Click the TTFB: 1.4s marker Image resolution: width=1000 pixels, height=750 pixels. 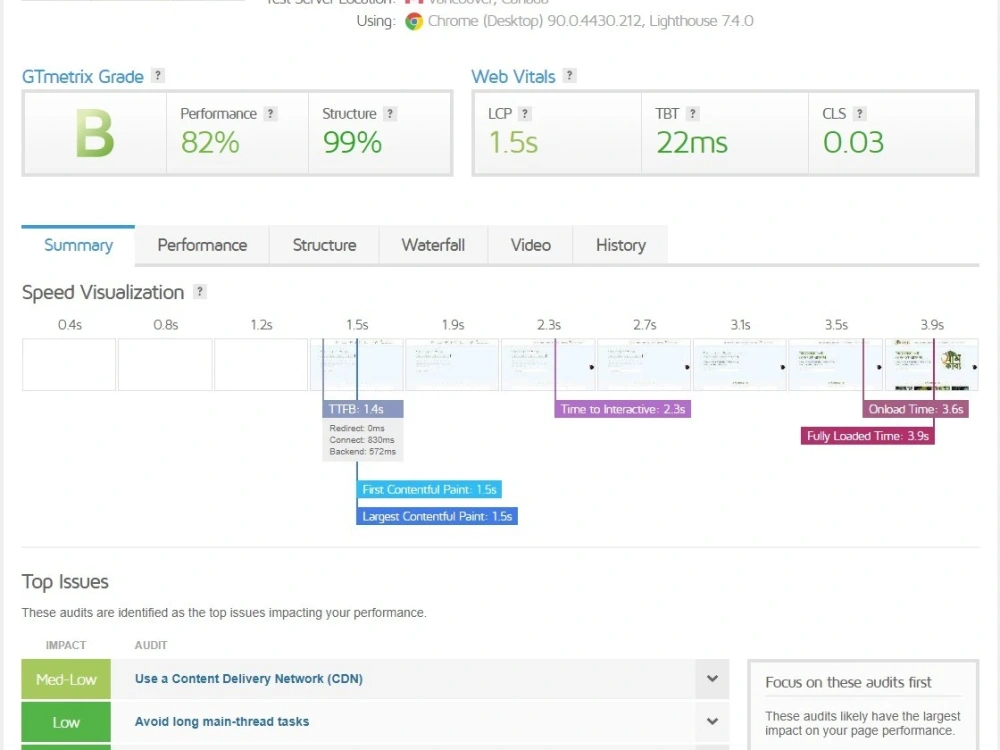click(x=363, y=409)
